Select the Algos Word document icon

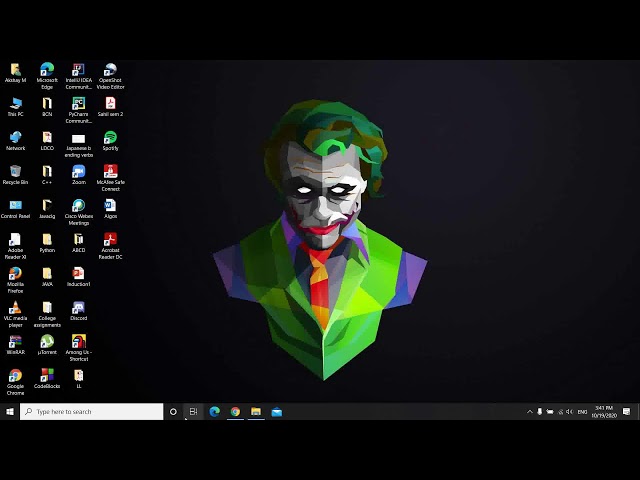110,209
